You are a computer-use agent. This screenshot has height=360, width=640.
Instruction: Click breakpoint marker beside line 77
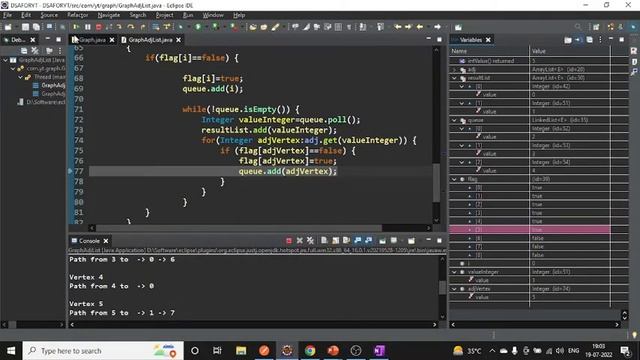pos(70,171)
